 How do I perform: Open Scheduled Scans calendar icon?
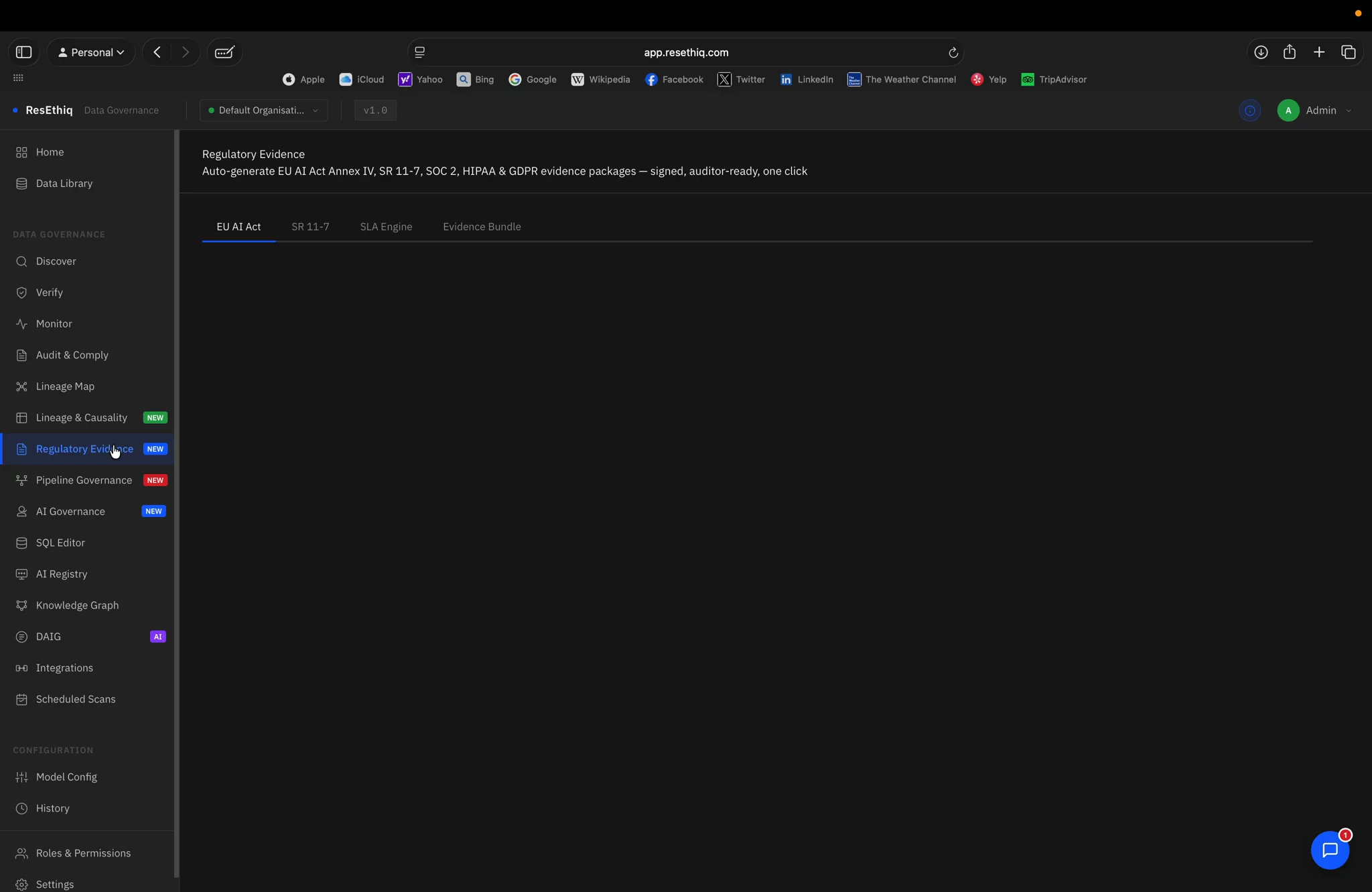[x=21, y=699]
